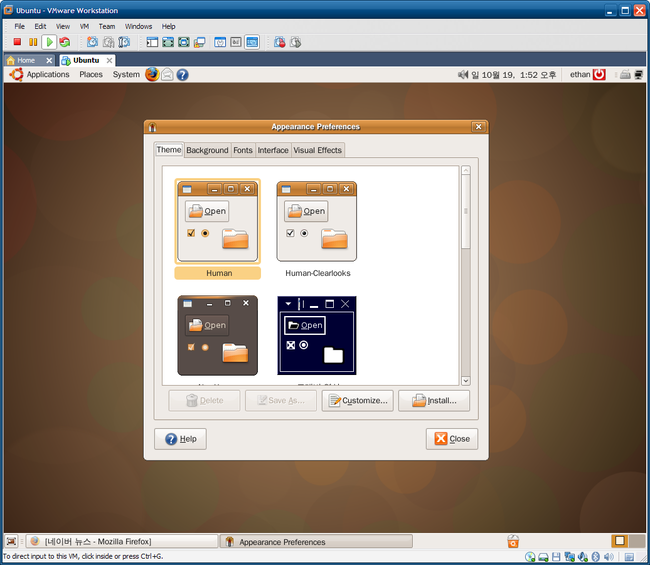This screenshot has height=565, width=650.
Task: Click the blue Help question-mark panel icon
Action: tap(182, 75)
